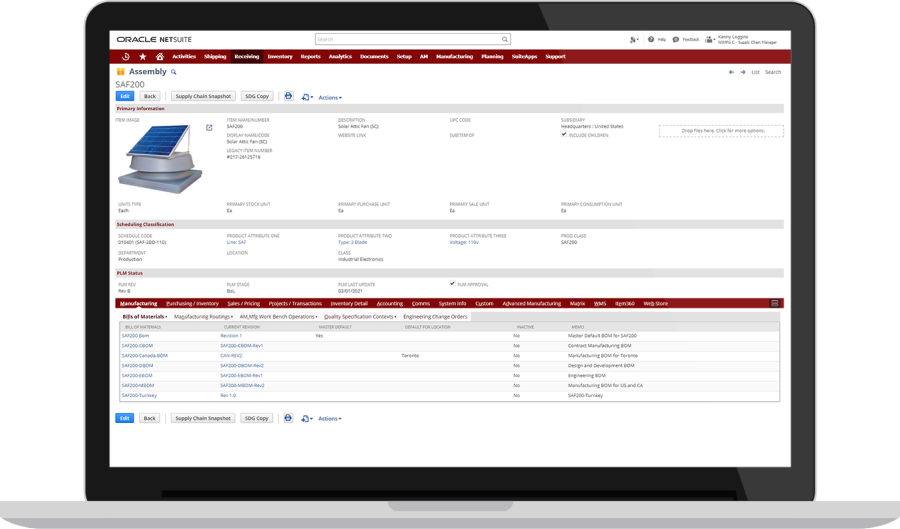Image resolution: width=900 pixels, height=529 pixels.
Task: Click the bottom Print icon
Action: (x=288, y=418)
